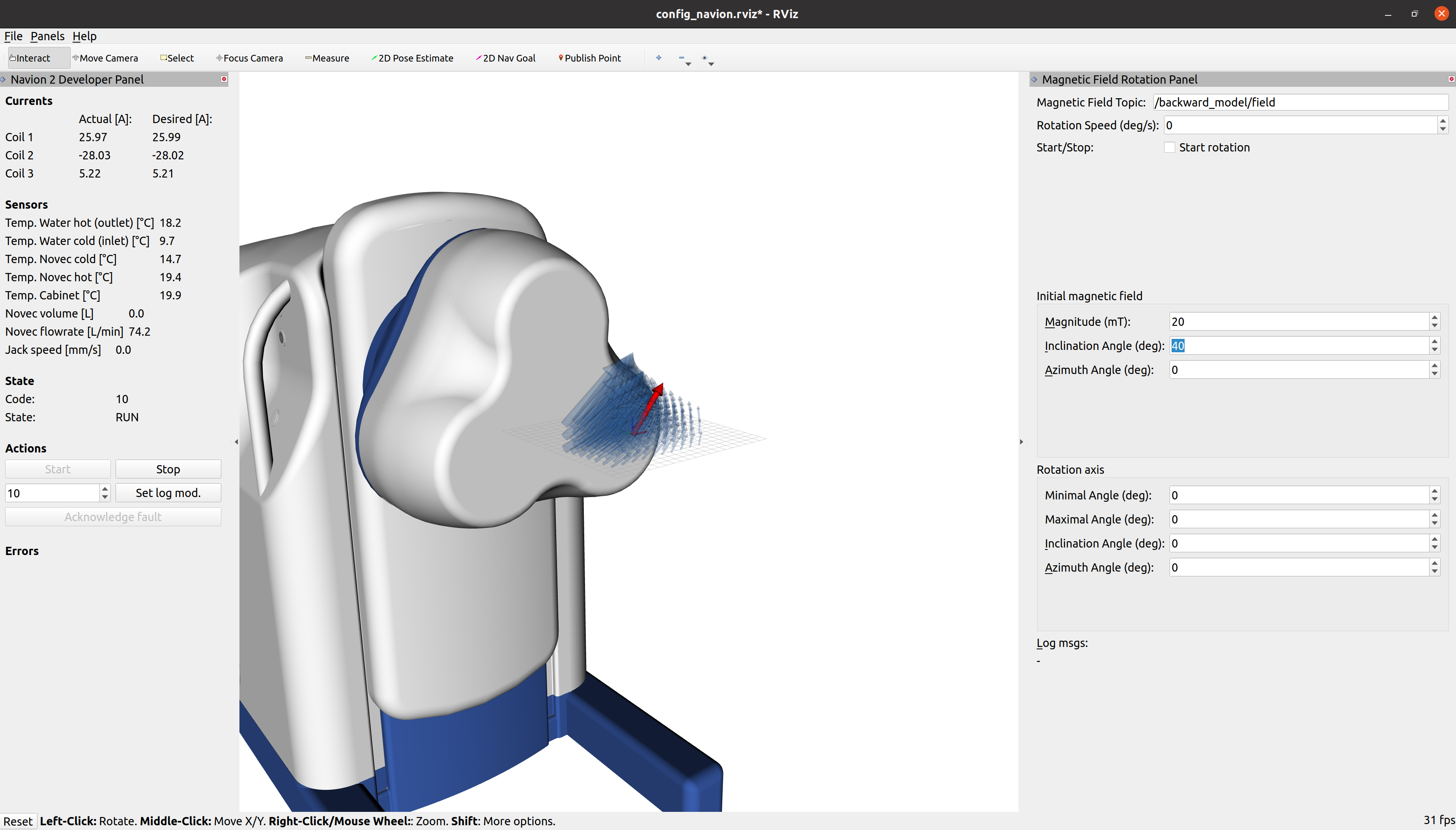Image resolution: width=1456 pixels, height=830 pixels.
Task: Select the Interact tool
Action: click(x=39, y=58)
